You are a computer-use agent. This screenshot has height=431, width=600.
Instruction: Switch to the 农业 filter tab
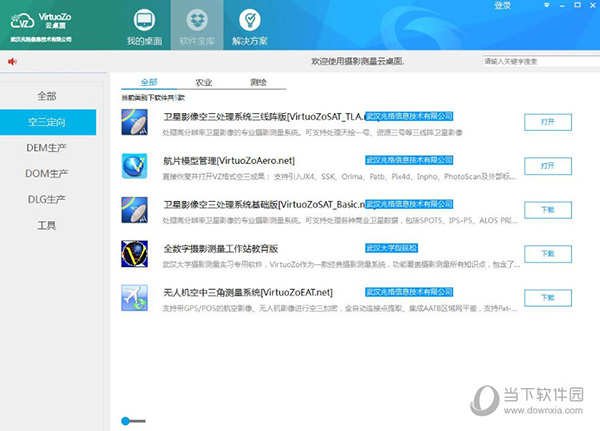tap(203, 83)
